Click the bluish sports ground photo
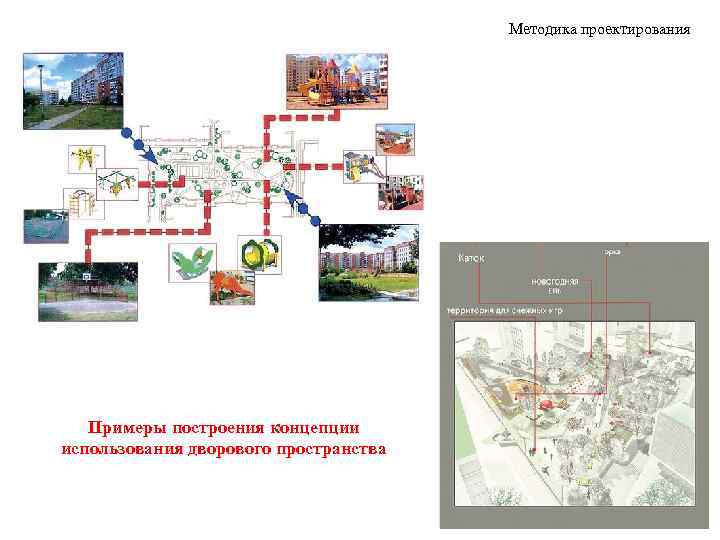Viewport: 720px width, 540px height. (x=46, y=226)
